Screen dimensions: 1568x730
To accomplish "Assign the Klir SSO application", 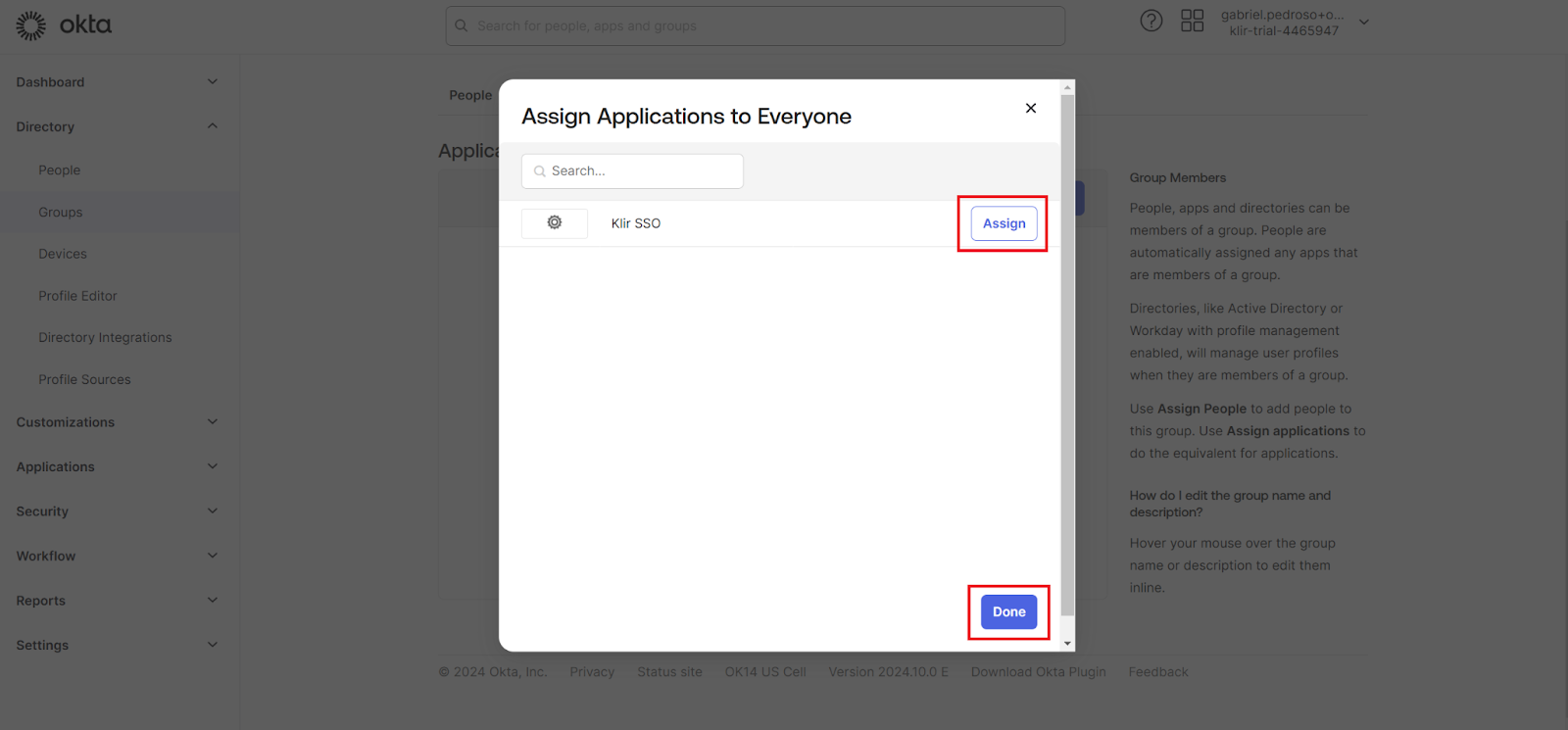I will click(x=1004, y=223).
